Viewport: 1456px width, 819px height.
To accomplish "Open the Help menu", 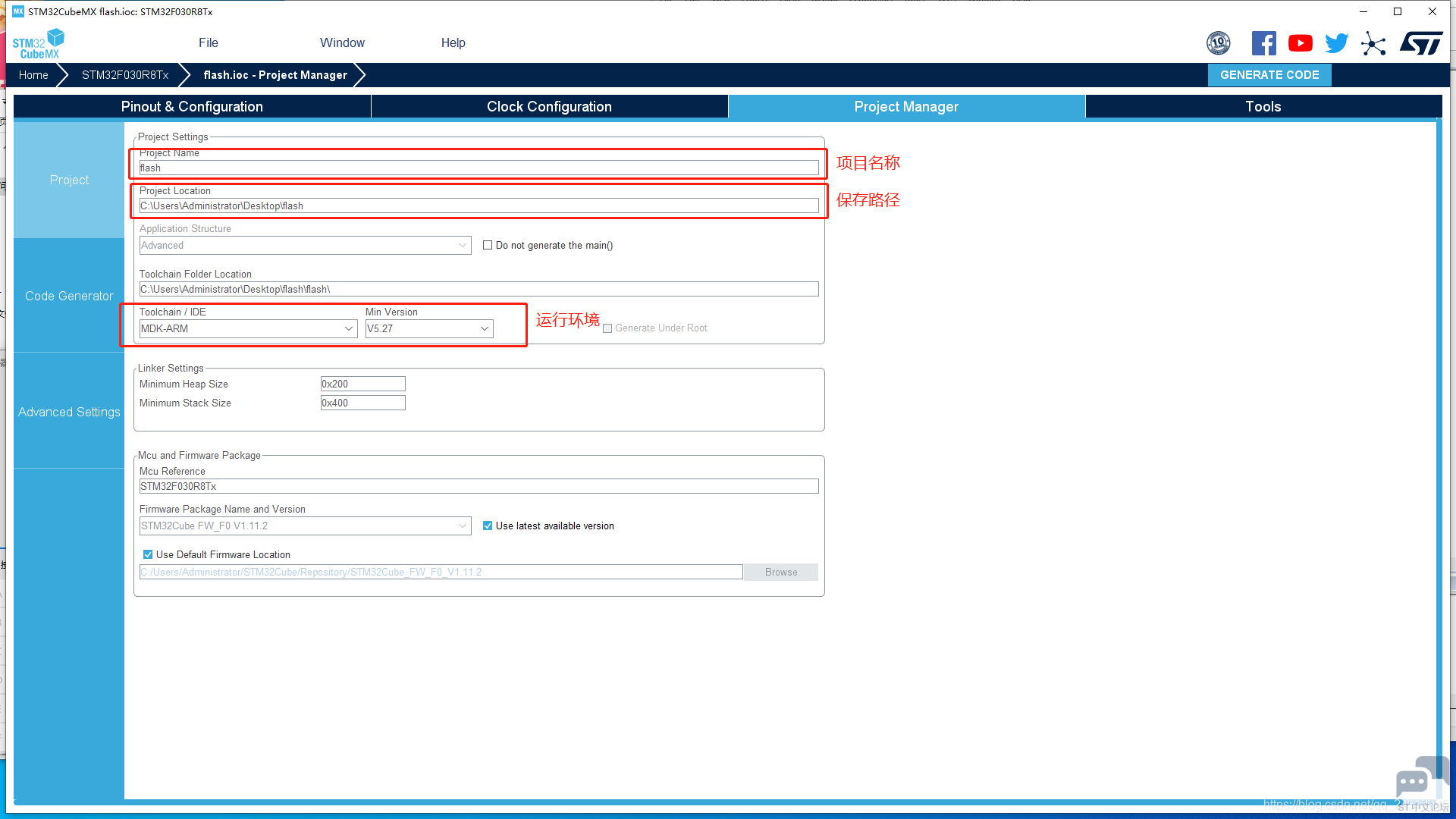I will 453,43.
